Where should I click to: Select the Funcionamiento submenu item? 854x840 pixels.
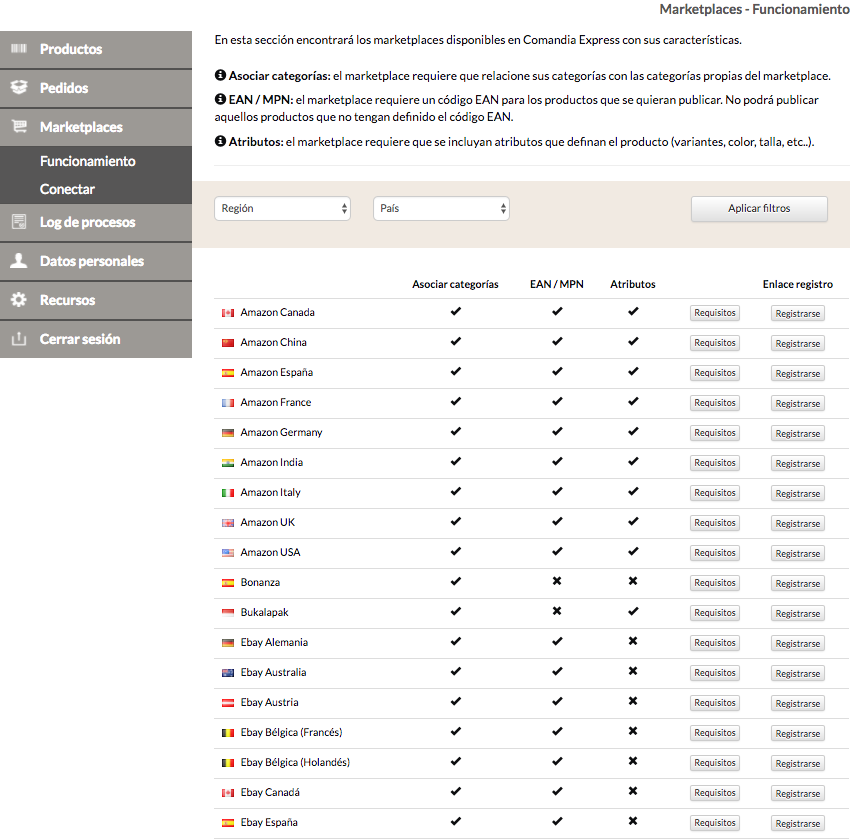[88, 161]
